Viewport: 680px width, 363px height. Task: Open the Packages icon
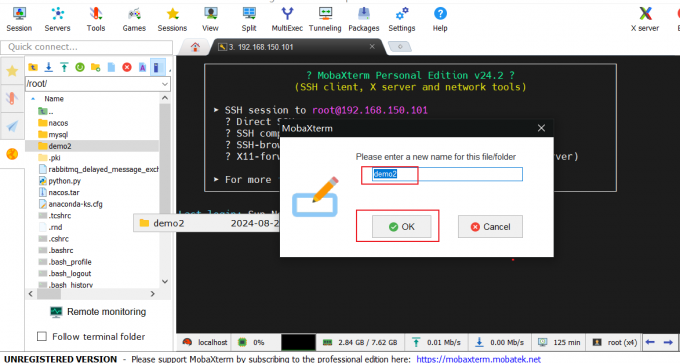click(x=363, y=20)
